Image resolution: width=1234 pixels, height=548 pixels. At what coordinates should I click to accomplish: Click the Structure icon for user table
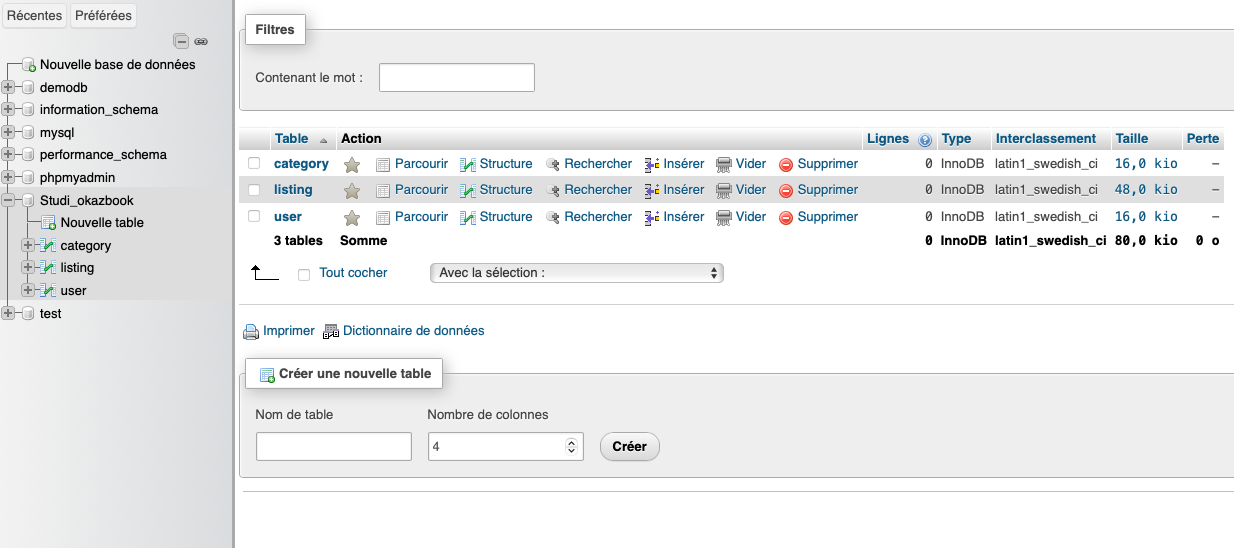467,217
